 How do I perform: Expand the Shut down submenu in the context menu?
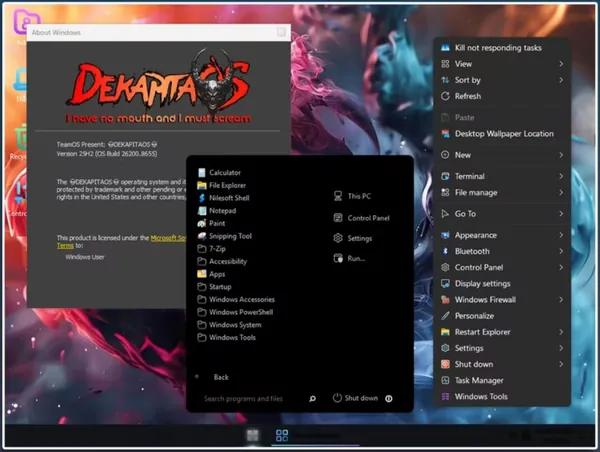click(502, 364)
